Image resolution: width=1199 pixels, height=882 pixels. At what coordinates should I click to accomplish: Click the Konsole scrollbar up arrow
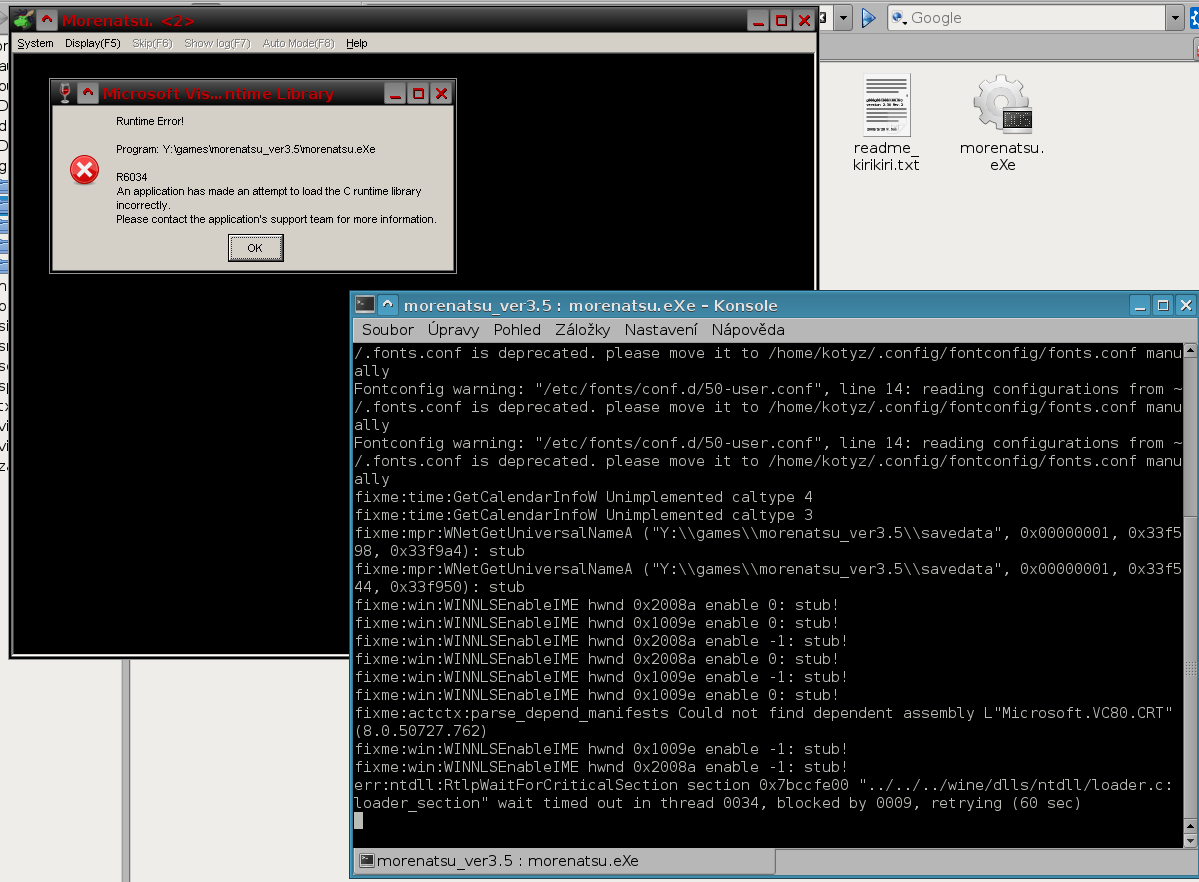[1190, 350]
